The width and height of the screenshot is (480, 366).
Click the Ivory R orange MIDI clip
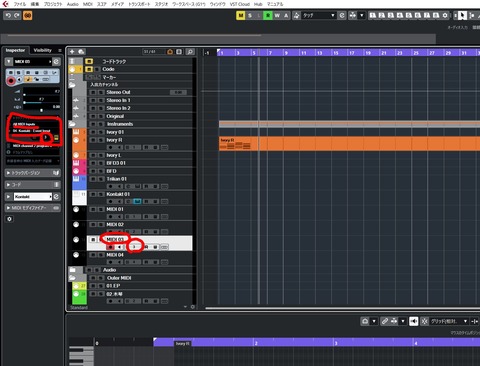(x=349, y=143)
